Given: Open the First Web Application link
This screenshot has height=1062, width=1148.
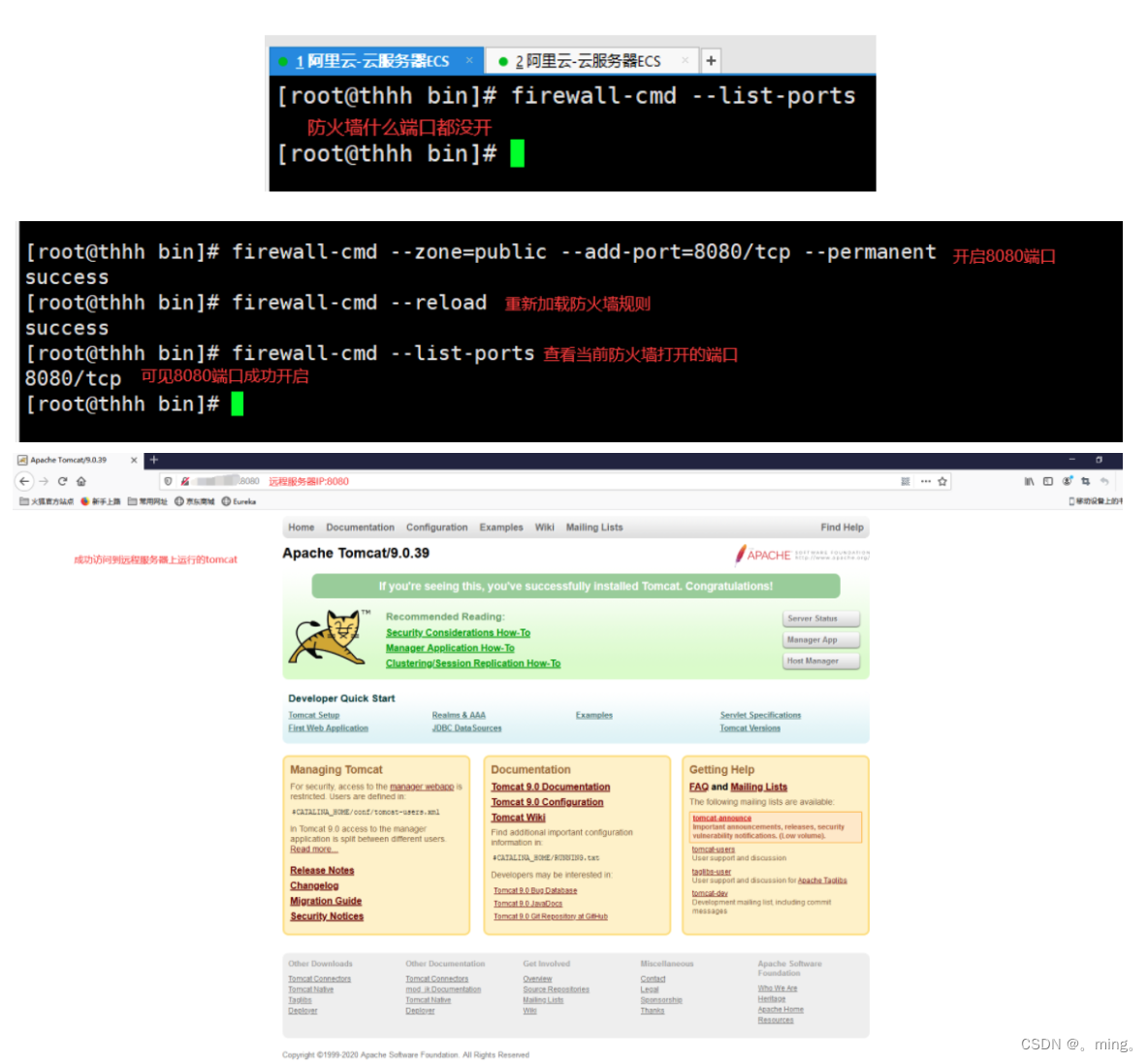Looking at the screenshot, I should click(x=328, y=728).
